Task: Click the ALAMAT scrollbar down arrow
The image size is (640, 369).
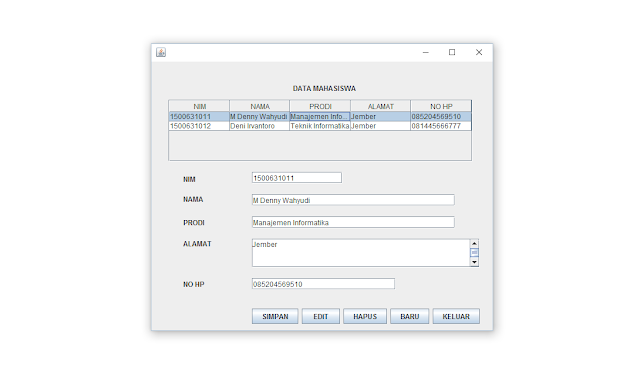Action: coord(474,262)
